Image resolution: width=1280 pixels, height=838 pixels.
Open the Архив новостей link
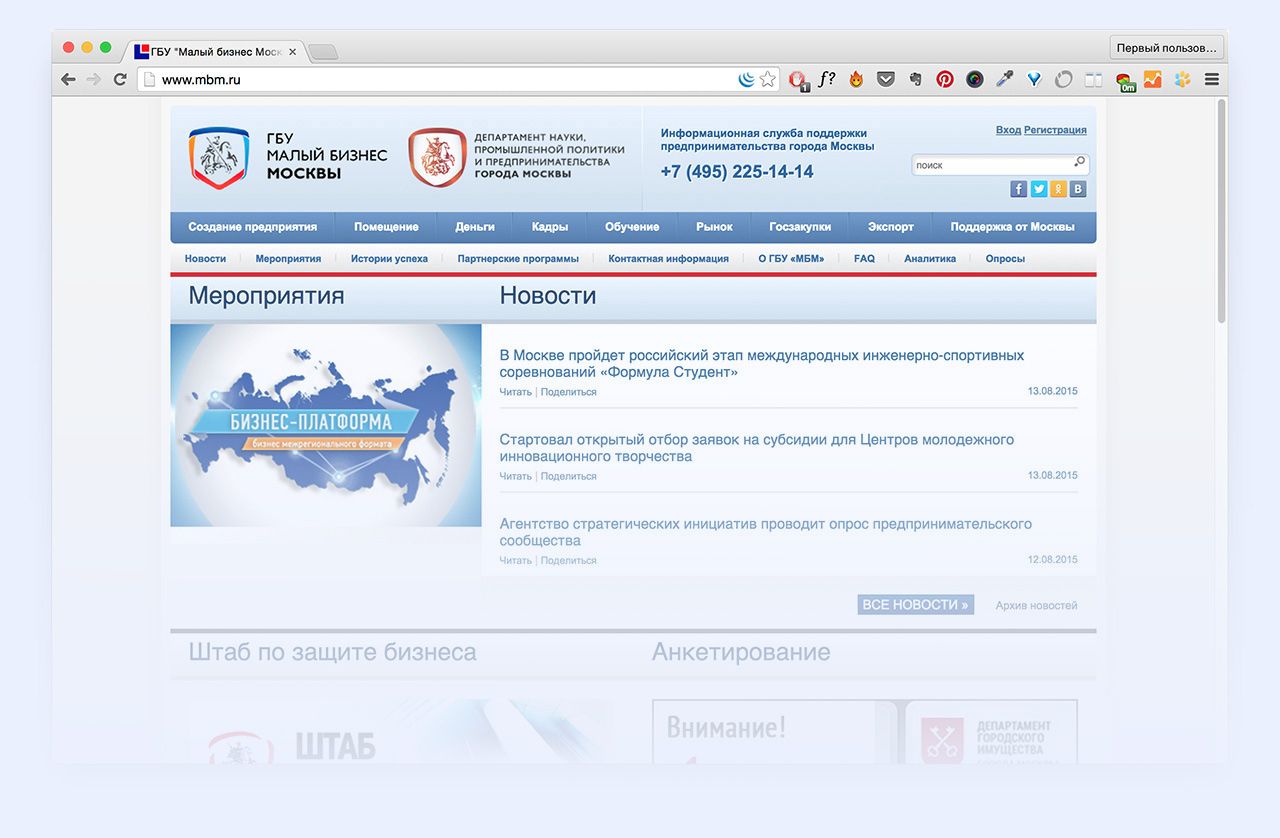click(1037, 605)
